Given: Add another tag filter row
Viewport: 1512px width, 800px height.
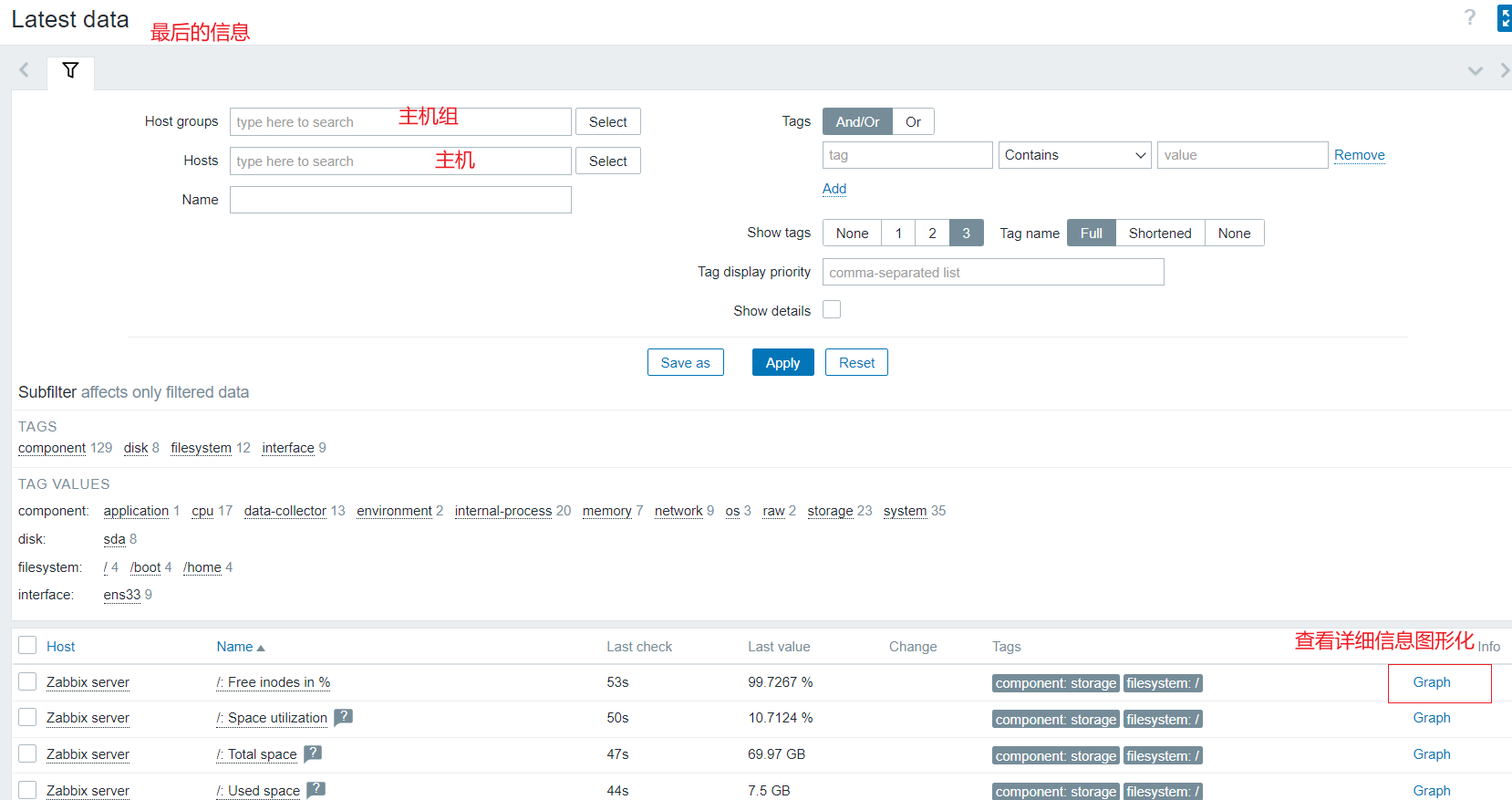Looking at the screenshot, I should tap(834, 189).
